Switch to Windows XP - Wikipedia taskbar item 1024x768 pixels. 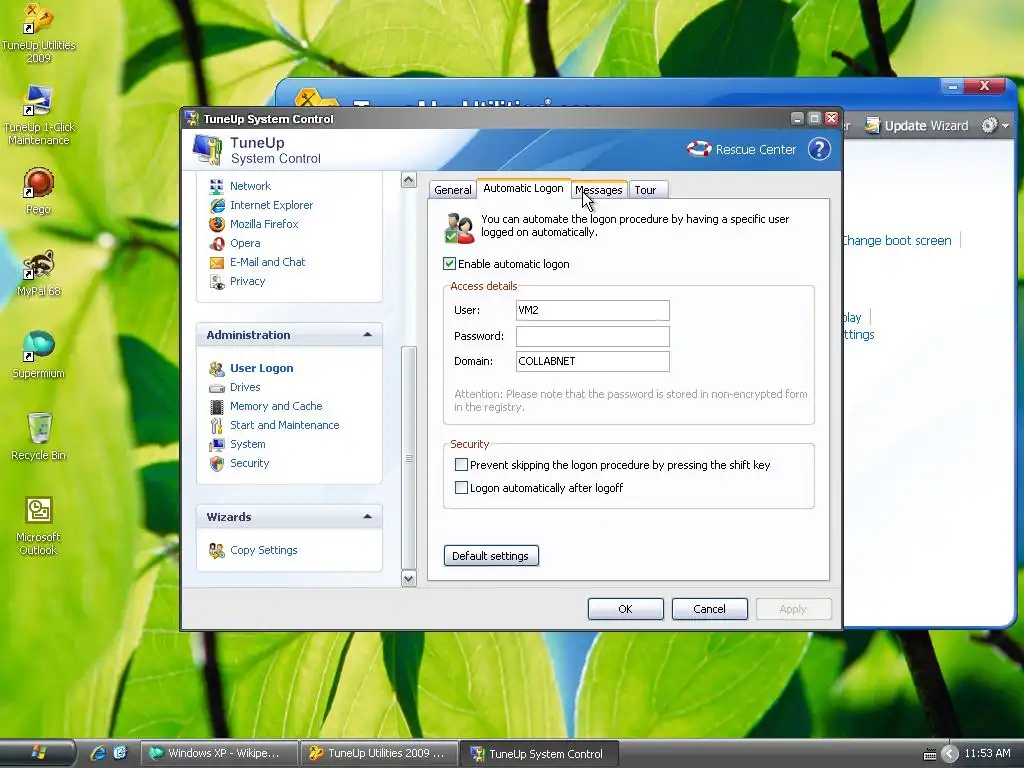[219, 753]
